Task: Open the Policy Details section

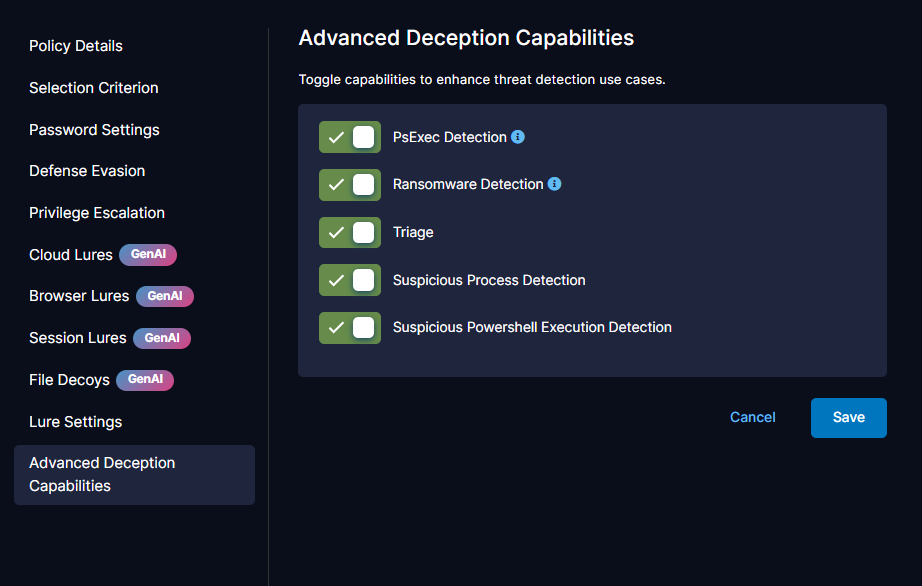Action: click(x=76, y=46)
